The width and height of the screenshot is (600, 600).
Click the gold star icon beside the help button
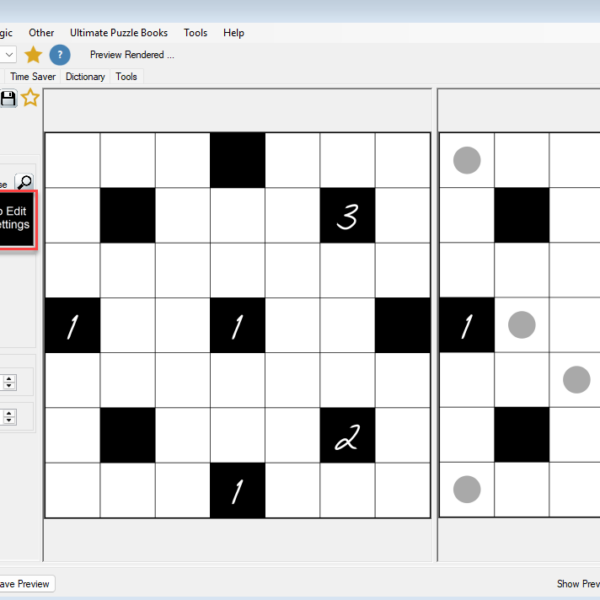(x=33, y=54)
